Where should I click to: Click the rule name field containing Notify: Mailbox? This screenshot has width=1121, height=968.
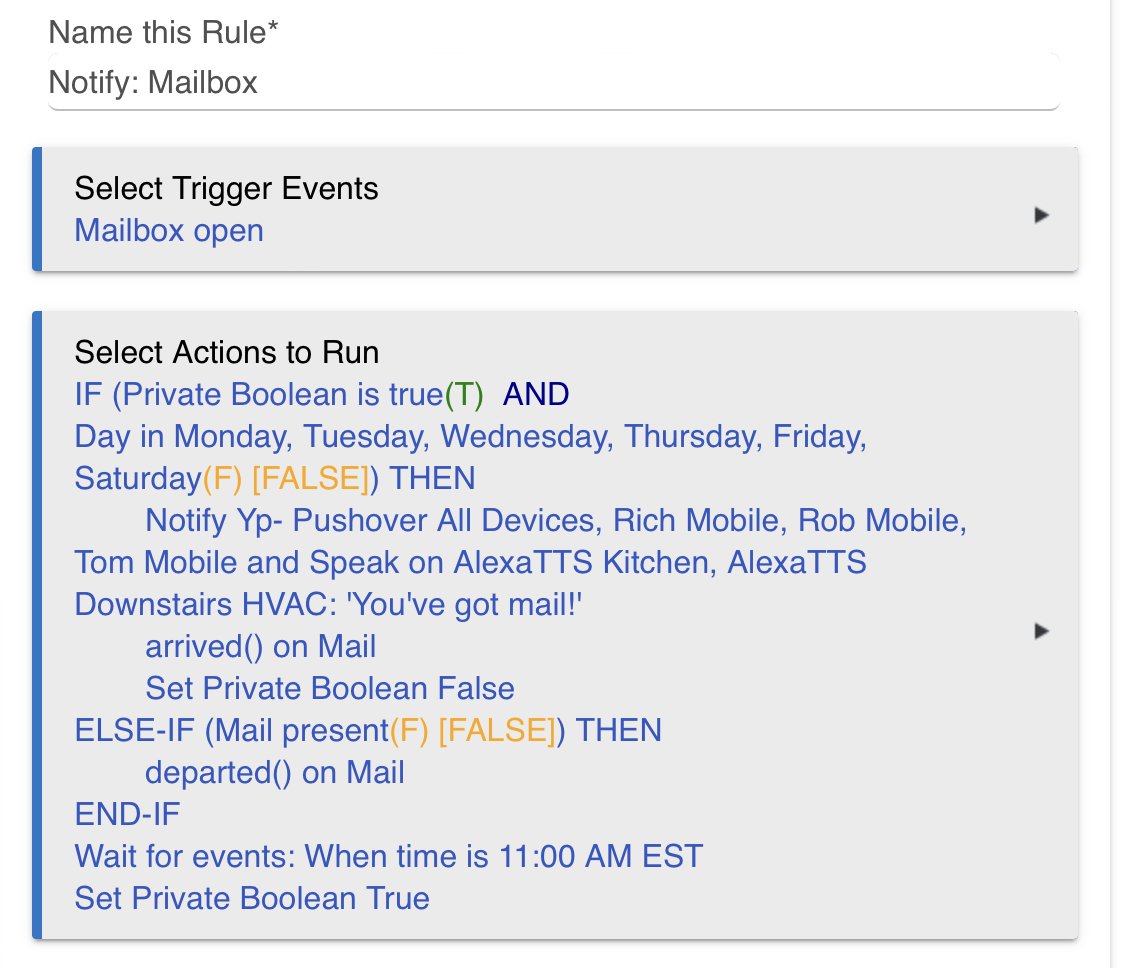point(553,82)
